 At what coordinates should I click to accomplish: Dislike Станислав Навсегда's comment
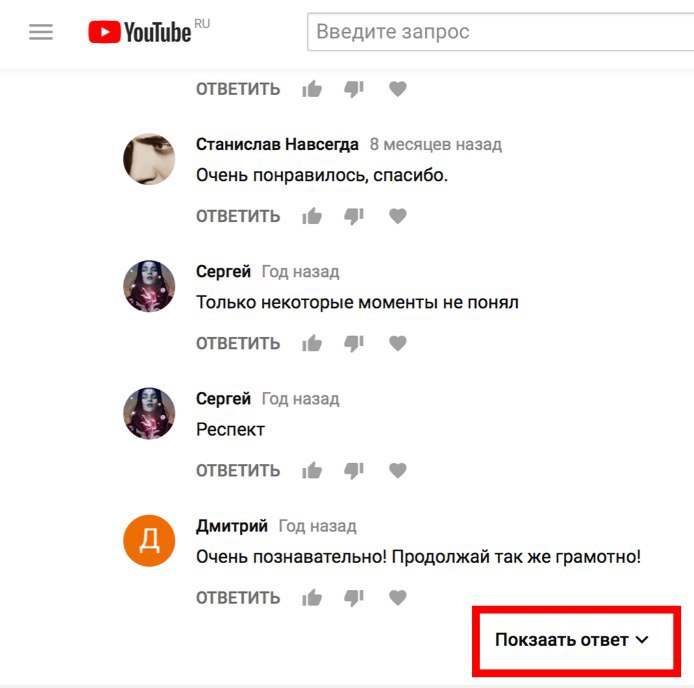click(x=354, y=216)
